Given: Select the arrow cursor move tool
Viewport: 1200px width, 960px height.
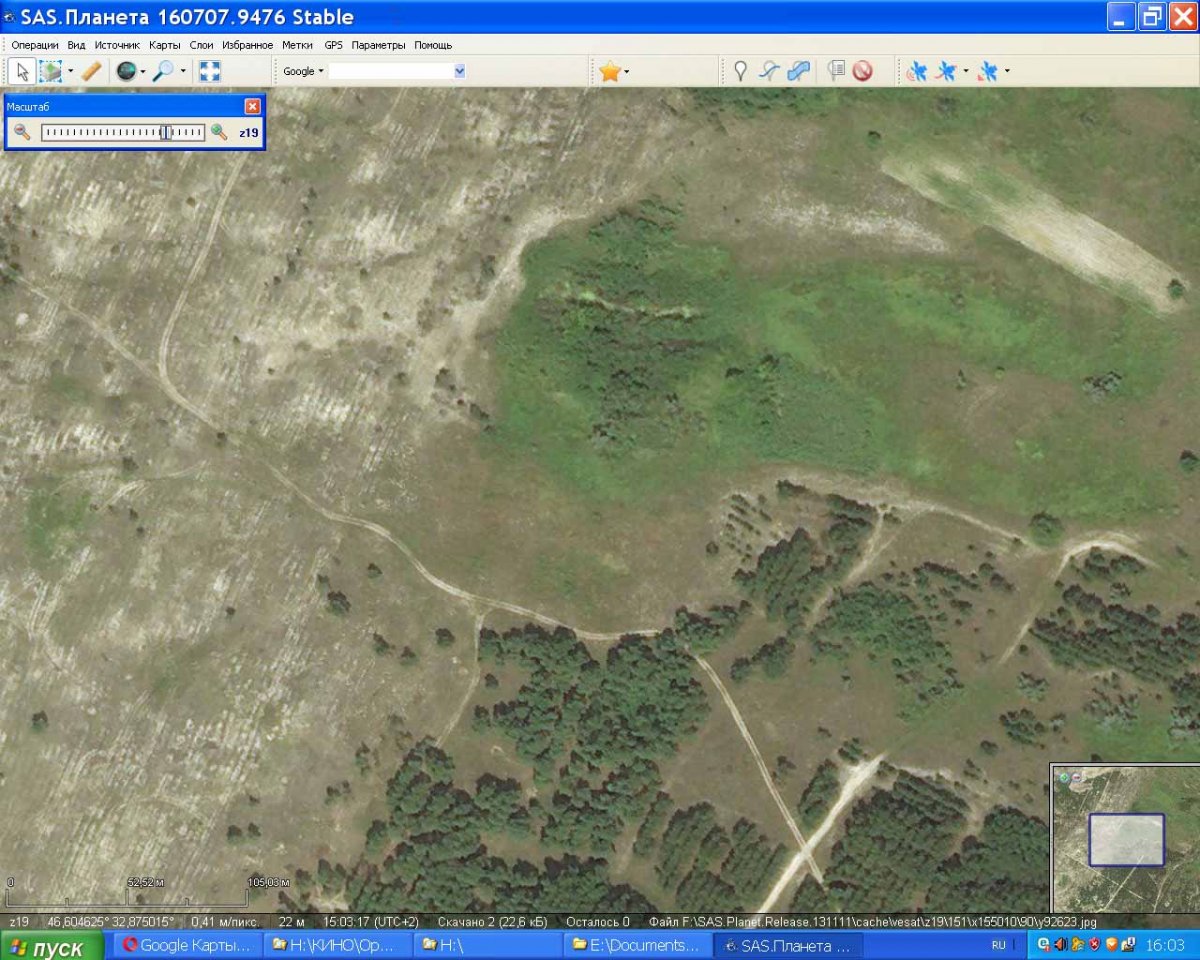Looking at the screenshot, I should (x=22, y=71).
